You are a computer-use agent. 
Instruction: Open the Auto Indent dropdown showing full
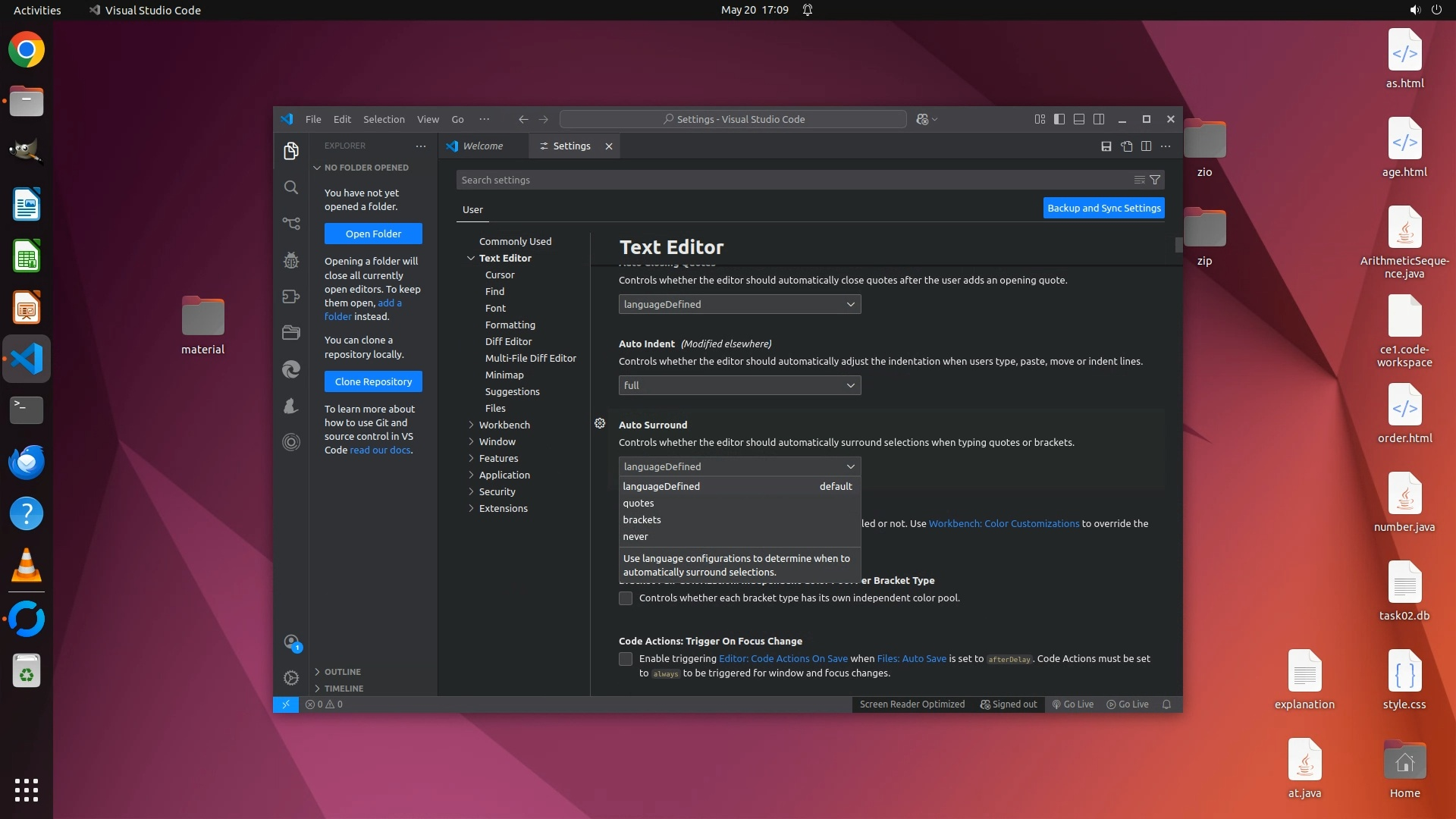(739, 385)
